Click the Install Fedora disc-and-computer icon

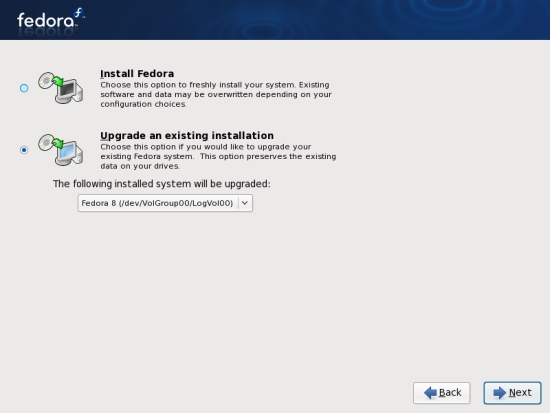click(x=61, y=88)
